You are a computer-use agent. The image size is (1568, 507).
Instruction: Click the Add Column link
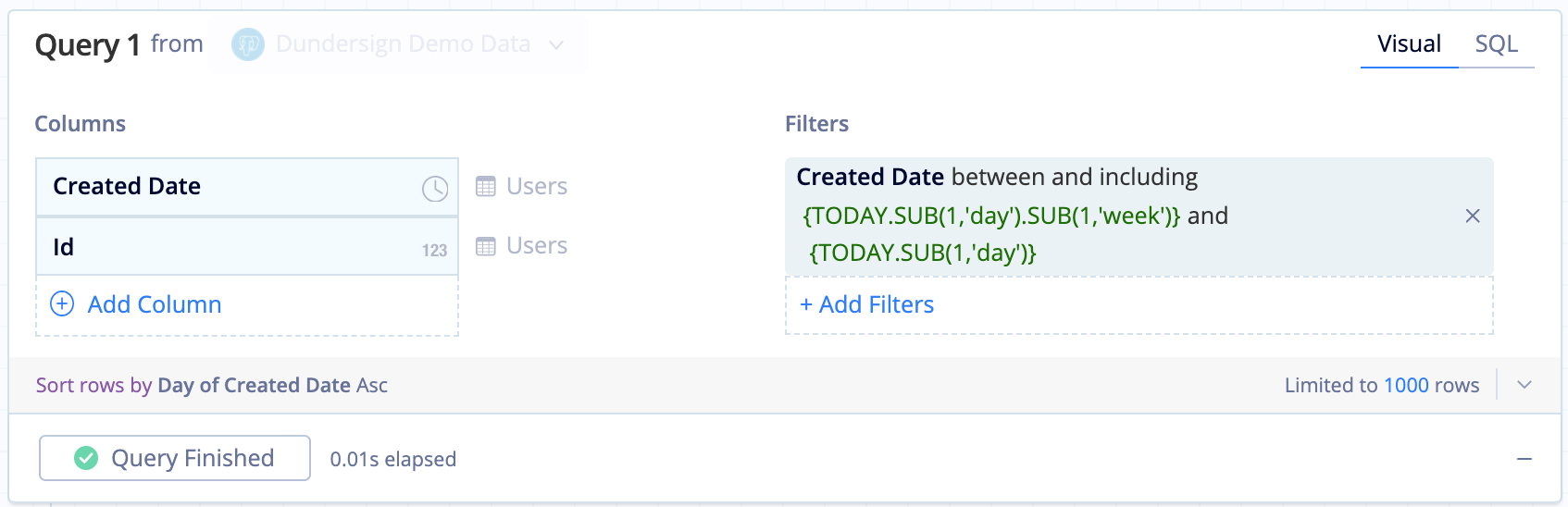[x=155, y=304]
